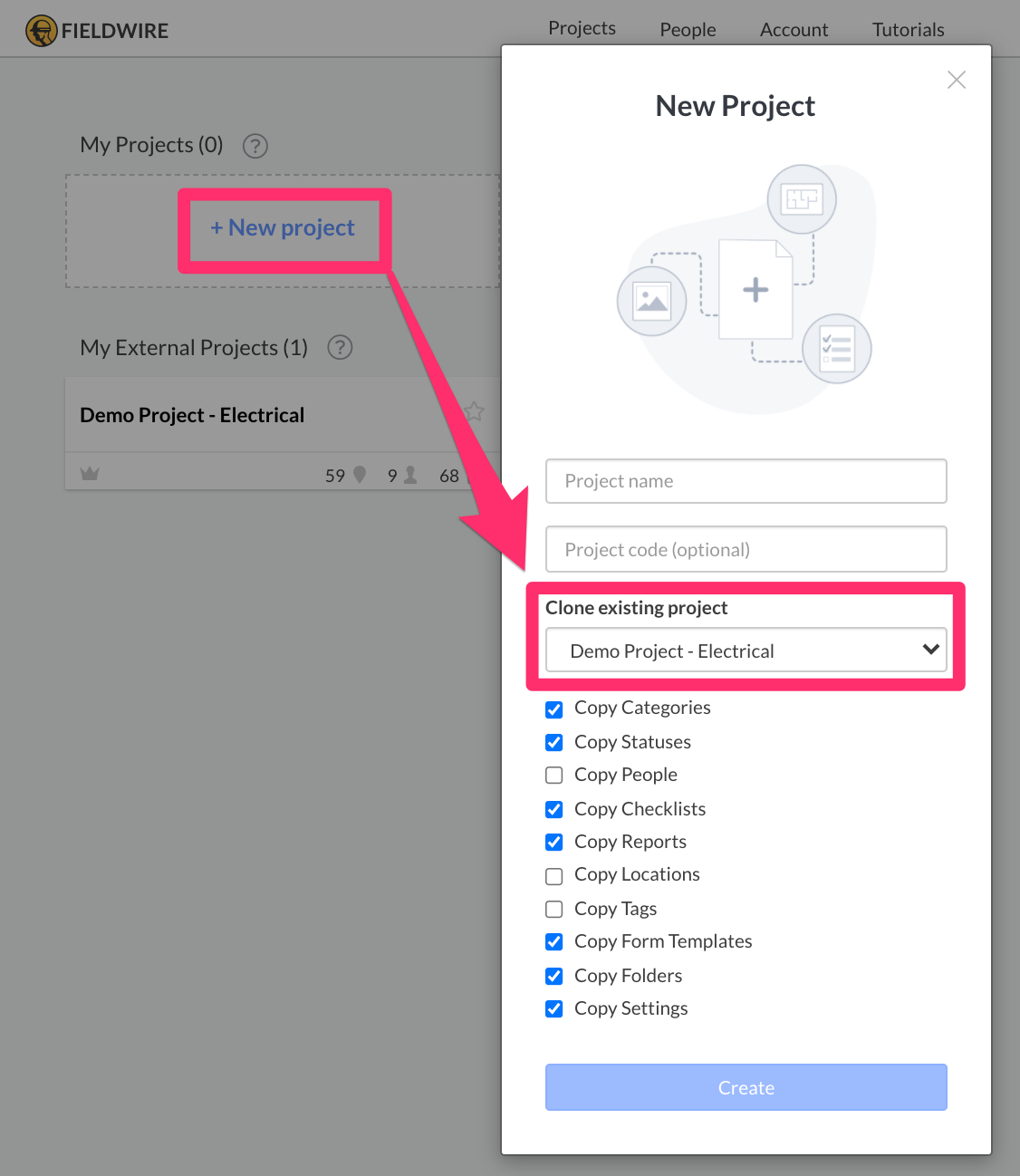Click the people icon showing 9
1020x1176 pixels.
click(410, 475)
